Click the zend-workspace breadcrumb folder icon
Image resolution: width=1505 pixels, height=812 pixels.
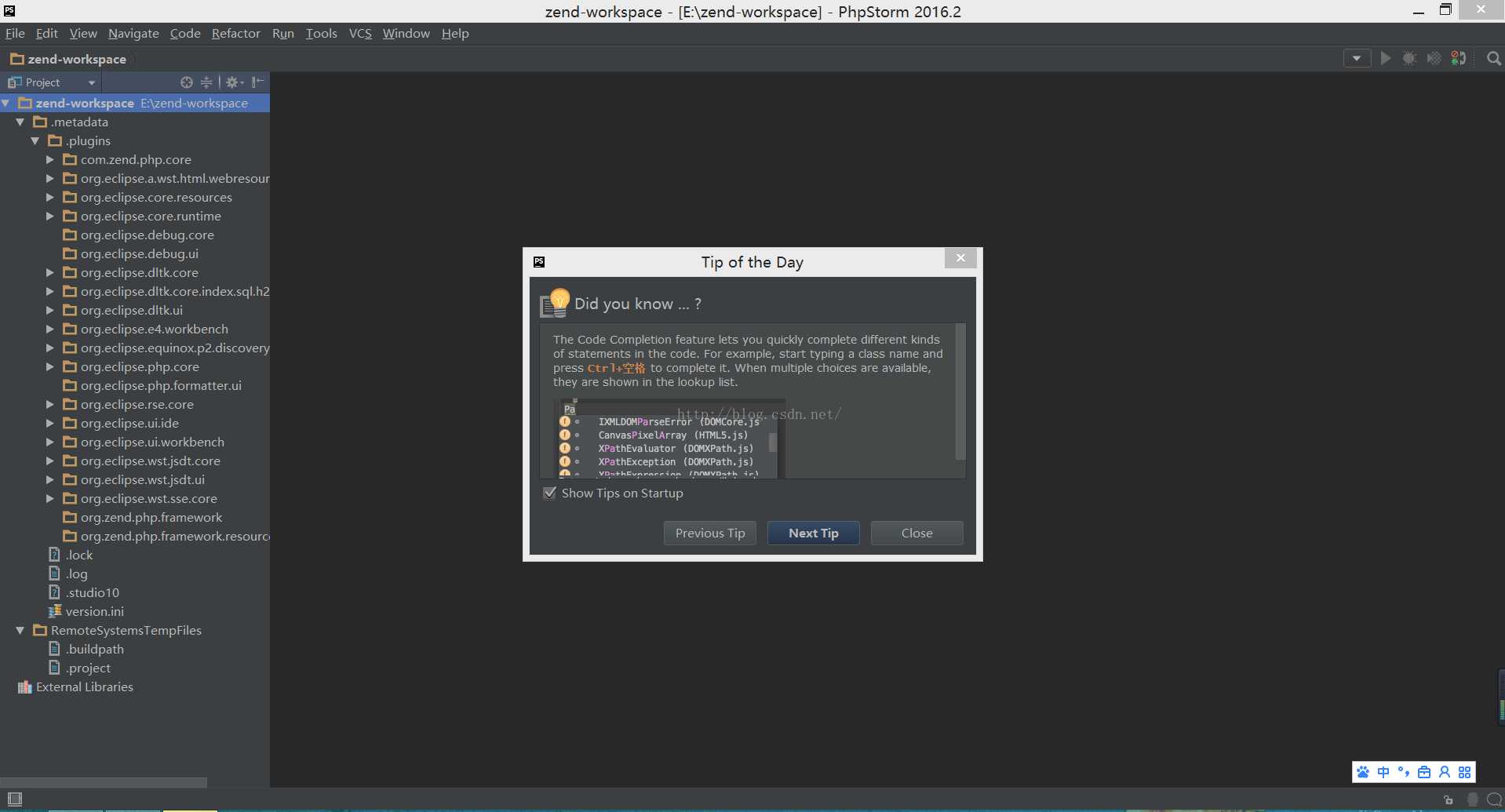(16, 59)
